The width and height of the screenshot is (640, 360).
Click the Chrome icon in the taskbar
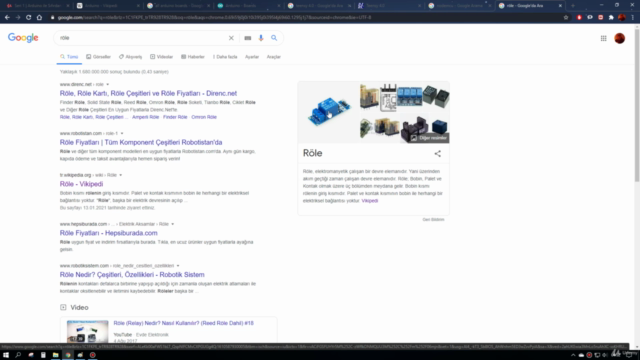68,355
